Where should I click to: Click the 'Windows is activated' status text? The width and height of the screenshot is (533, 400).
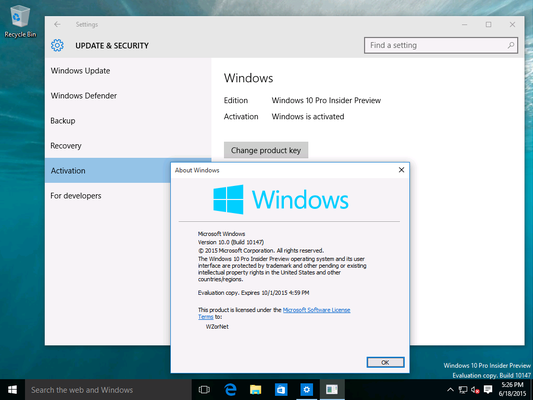[308, 117]
